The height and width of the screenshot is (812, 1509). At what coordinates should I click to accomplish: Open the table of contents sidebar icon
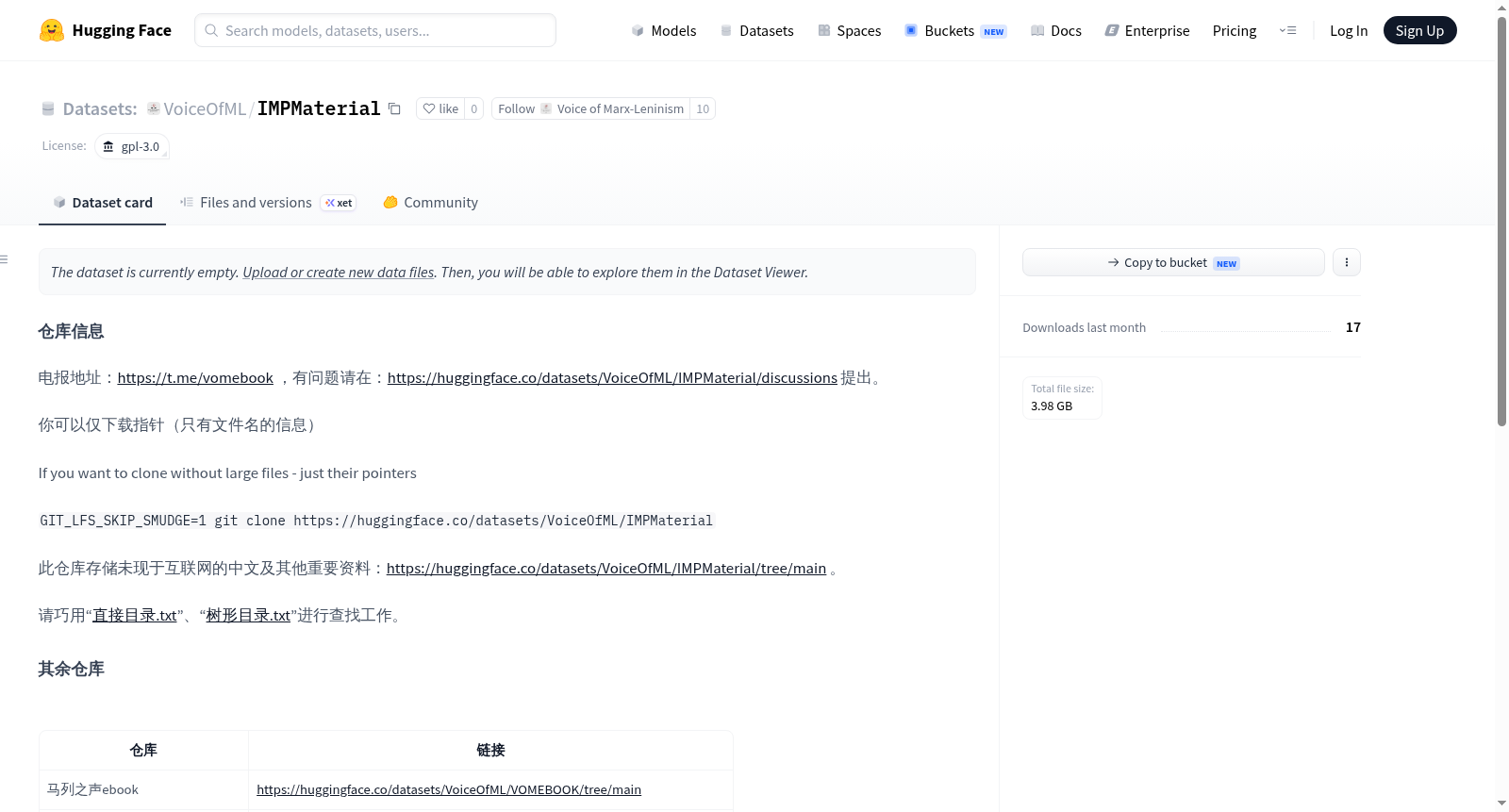(5, 259)
